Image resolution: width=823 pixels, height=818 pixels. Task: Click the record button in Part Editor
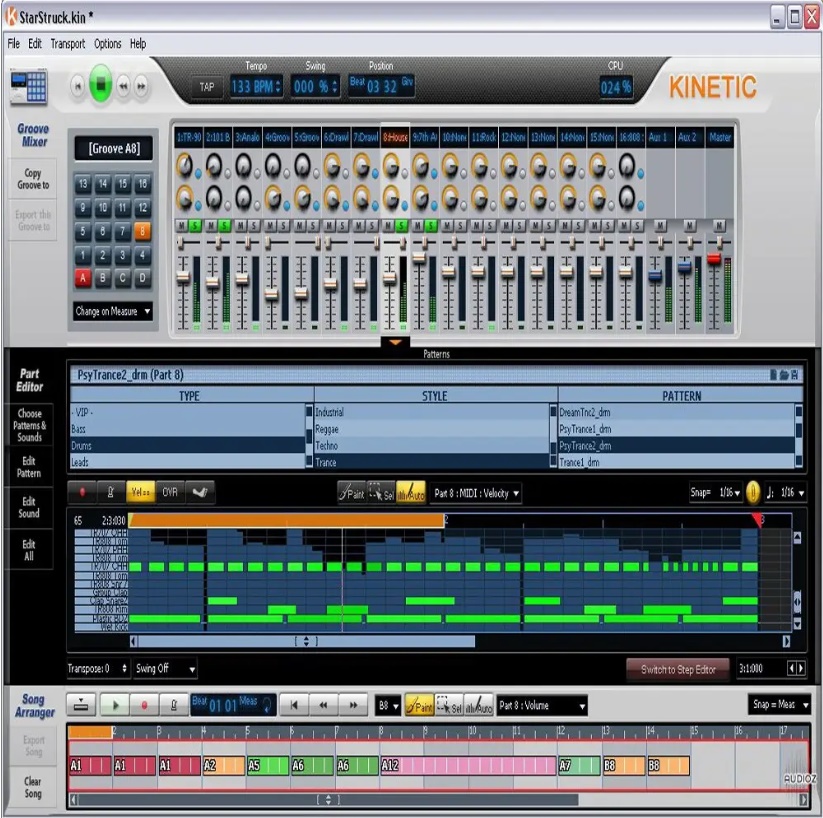[x=83, y=493]
